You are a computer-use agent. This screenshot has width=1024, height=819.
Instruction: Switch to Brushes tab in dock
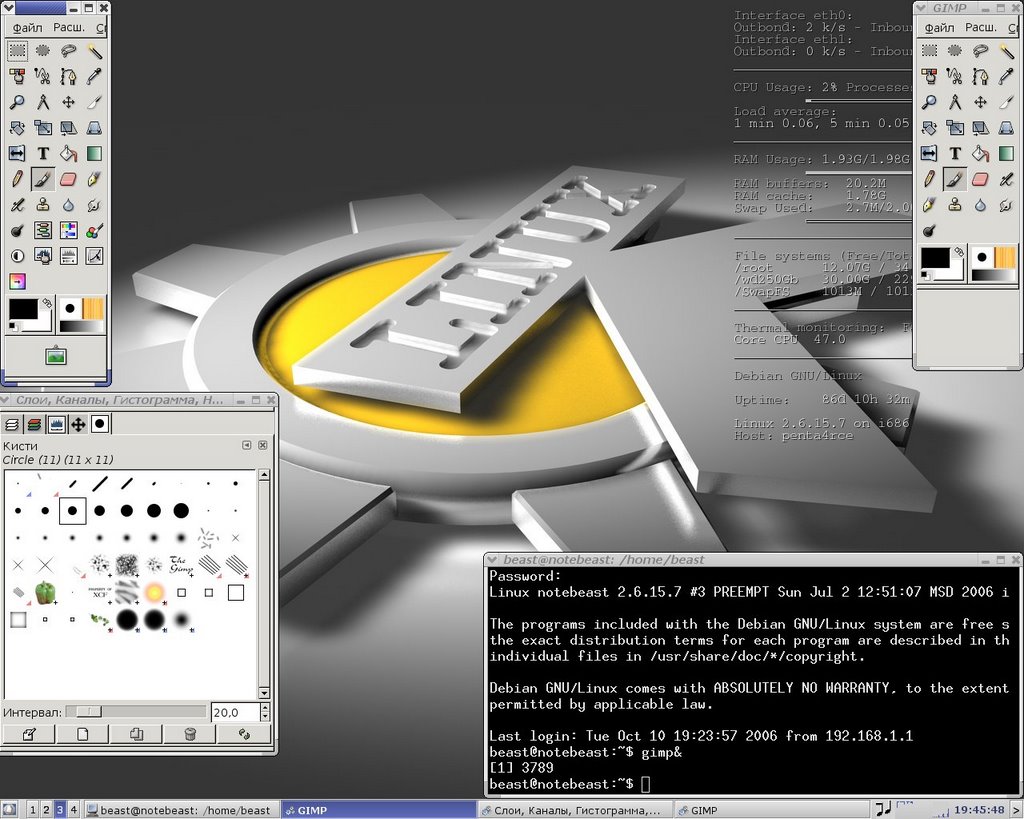click(100, 425)
